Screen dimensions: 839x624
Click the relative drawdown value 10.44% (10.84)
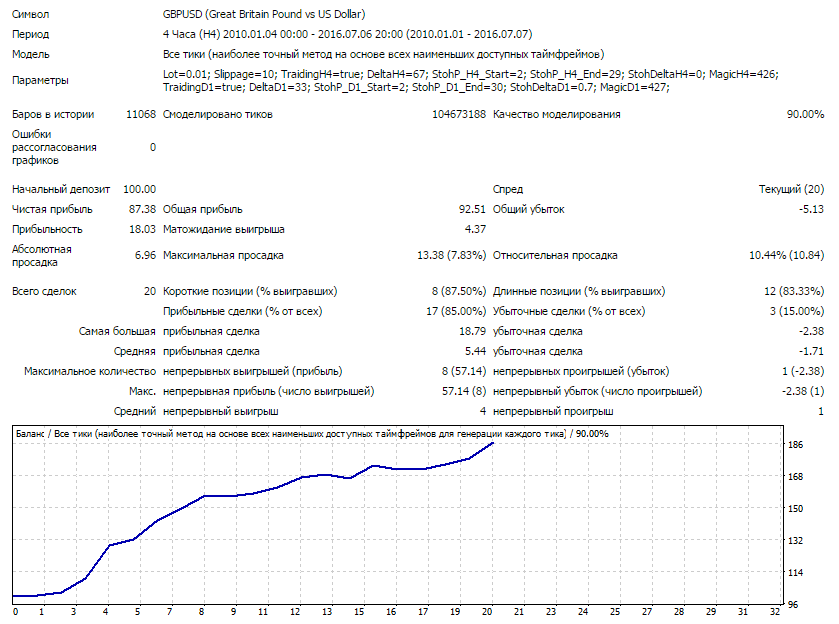tap(786, 256)
